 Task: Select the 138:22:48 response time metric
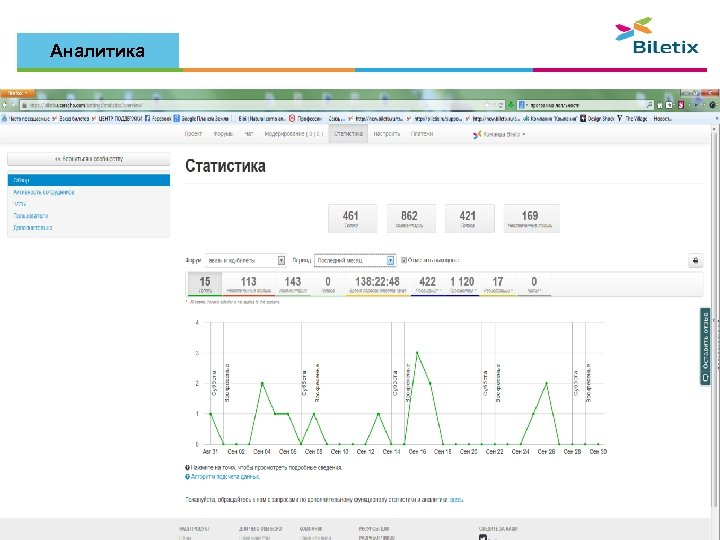[x=377, y=284]
